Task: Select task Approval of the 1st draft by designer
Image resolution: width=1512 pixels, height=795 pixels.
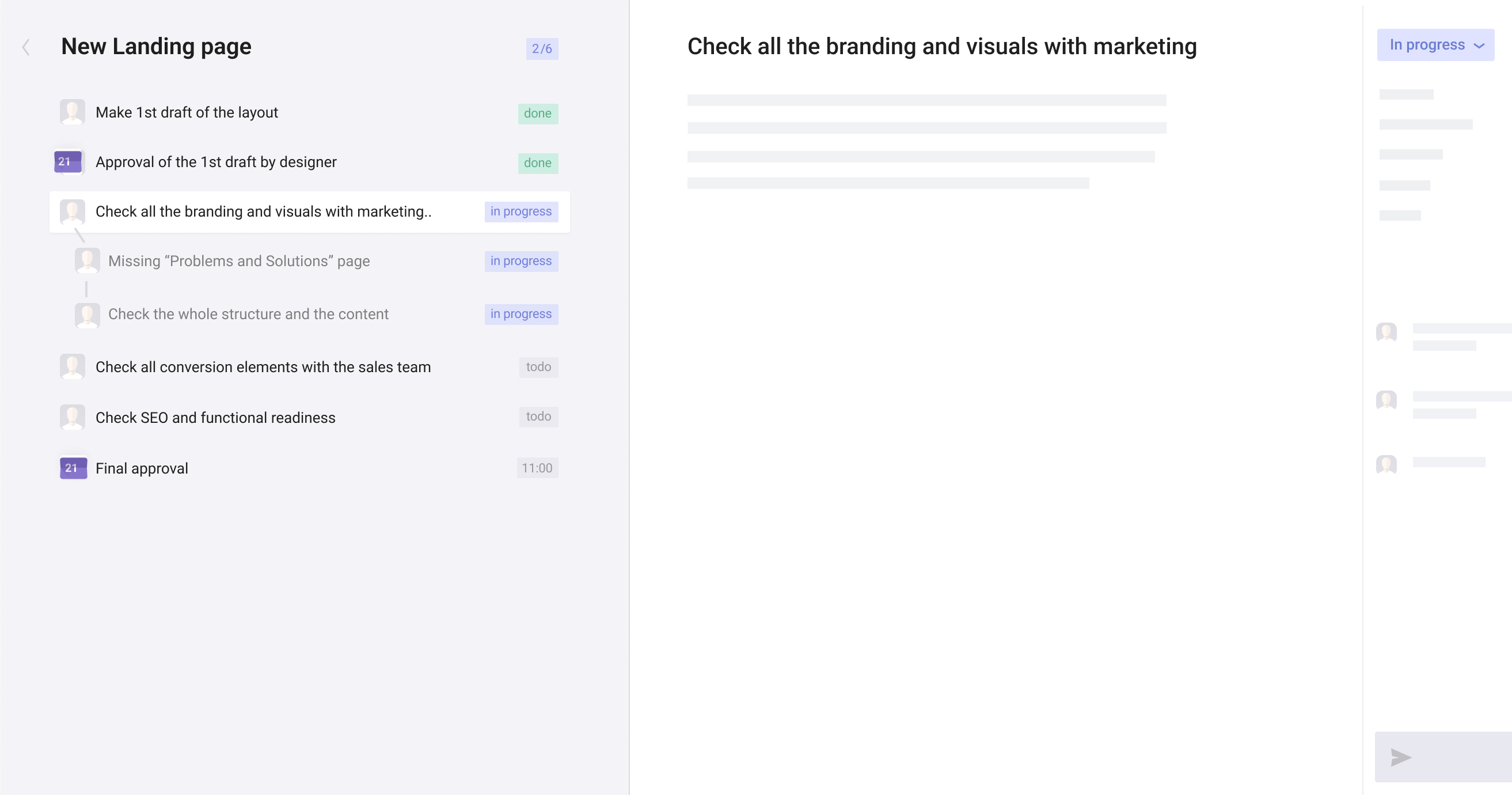Action: 216,162
